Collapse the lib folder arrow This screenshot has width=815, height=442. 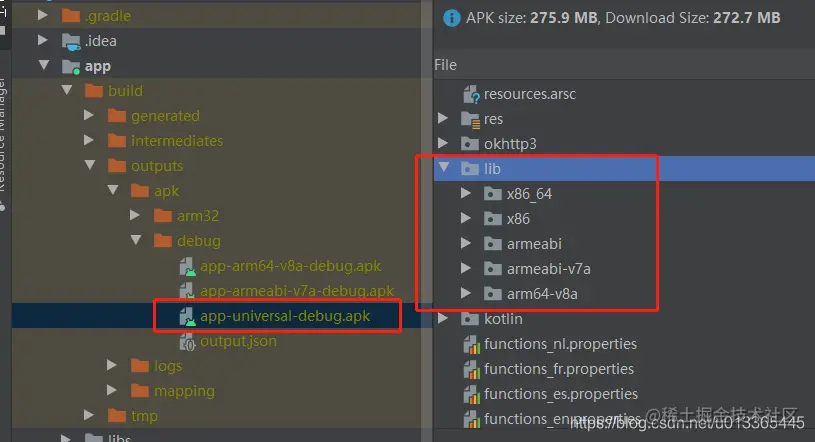tap(444, 167)
